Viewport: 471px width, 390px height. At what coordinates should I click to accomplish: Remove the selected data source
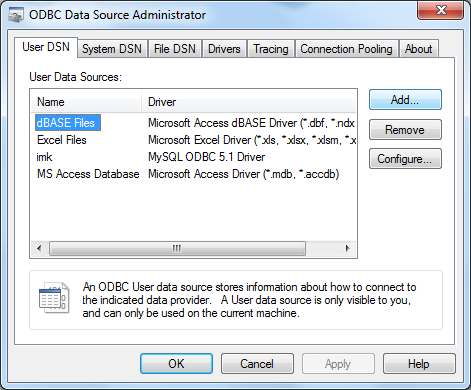(x=405, y=130)
